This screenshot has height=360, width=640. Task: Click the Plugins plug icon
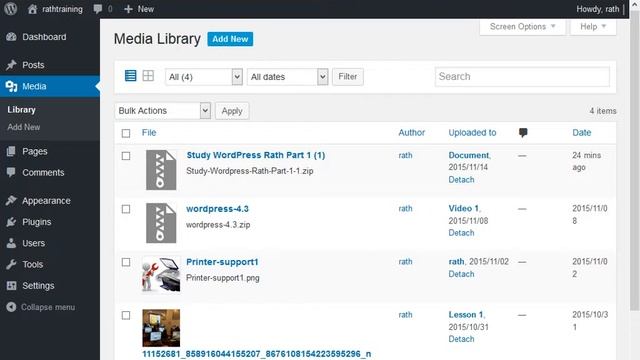11,222
